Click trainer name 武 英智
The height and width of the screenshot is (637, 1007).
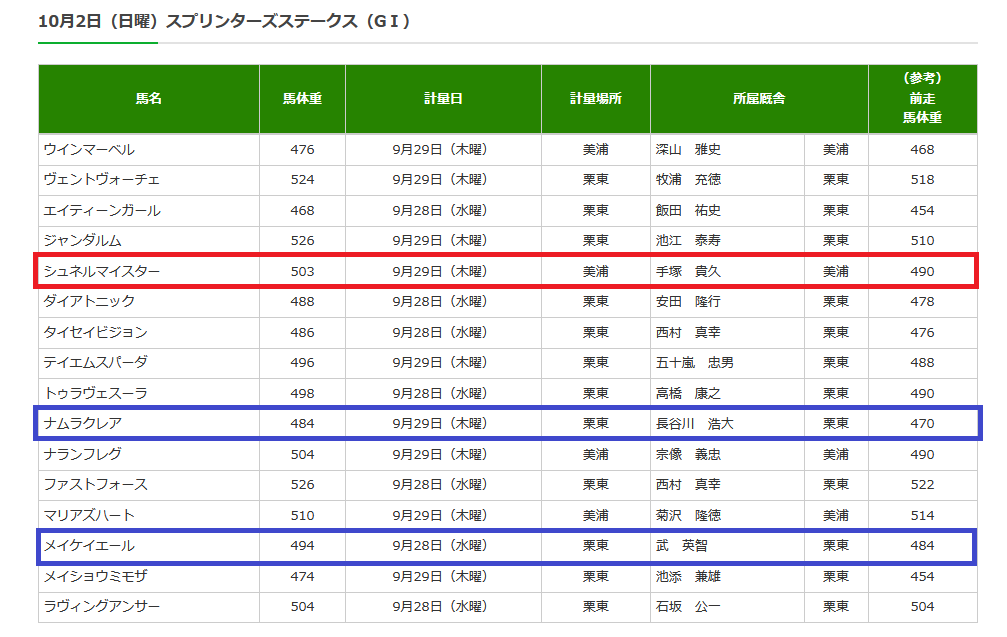[x=681, y=546]
